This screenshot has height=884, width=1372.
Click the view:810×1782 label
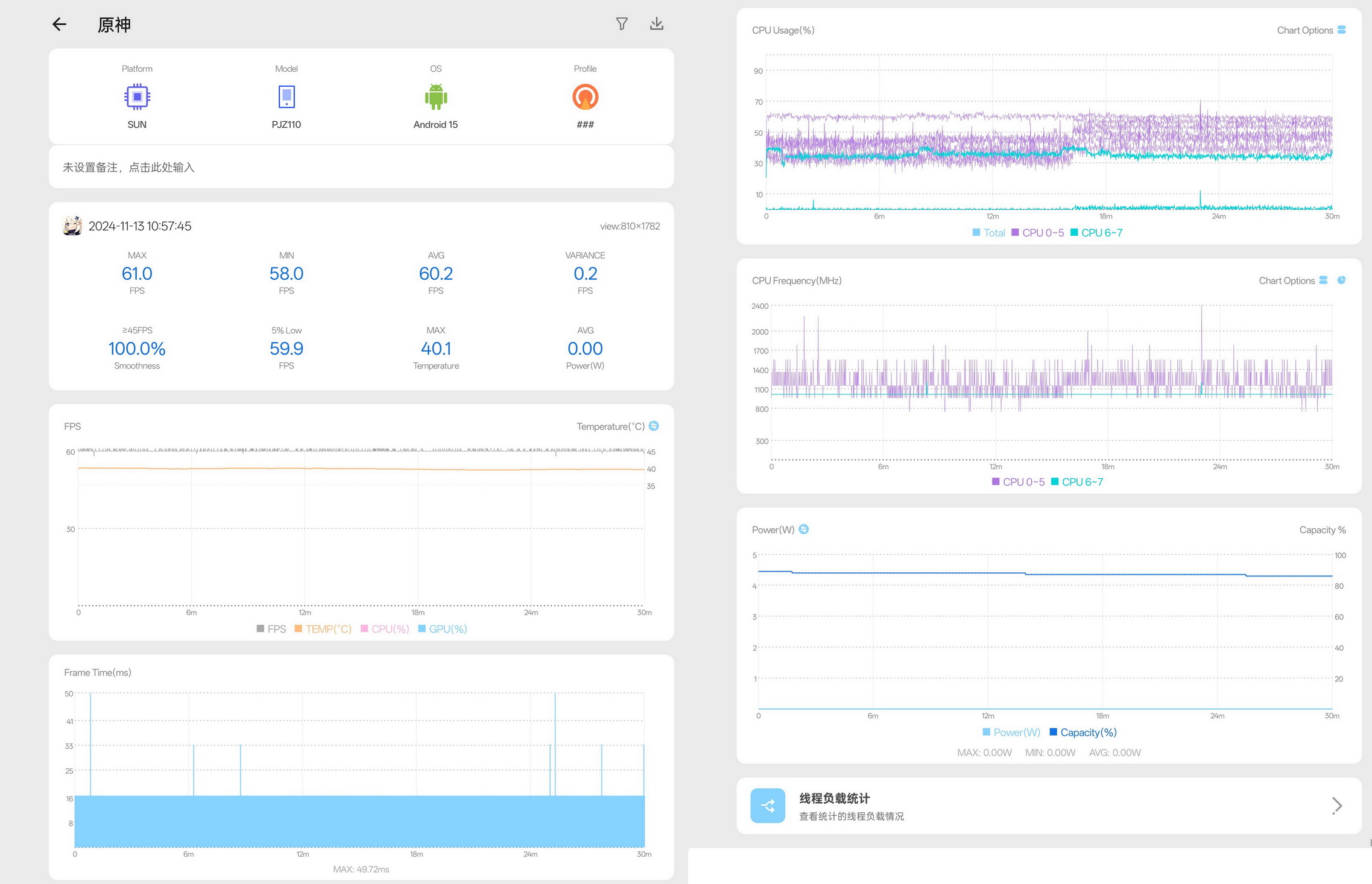630,226
